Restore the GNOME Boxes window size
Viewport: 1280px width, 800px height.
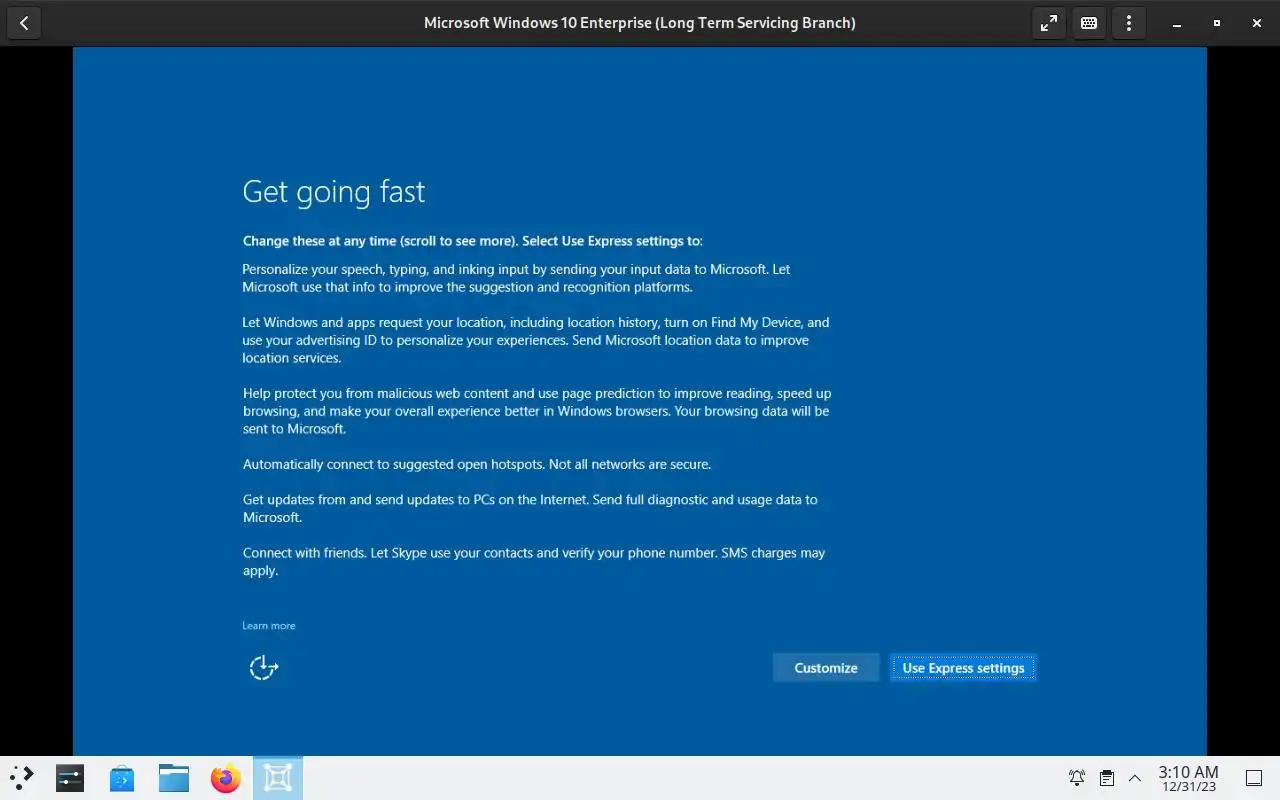[1217, 23]
